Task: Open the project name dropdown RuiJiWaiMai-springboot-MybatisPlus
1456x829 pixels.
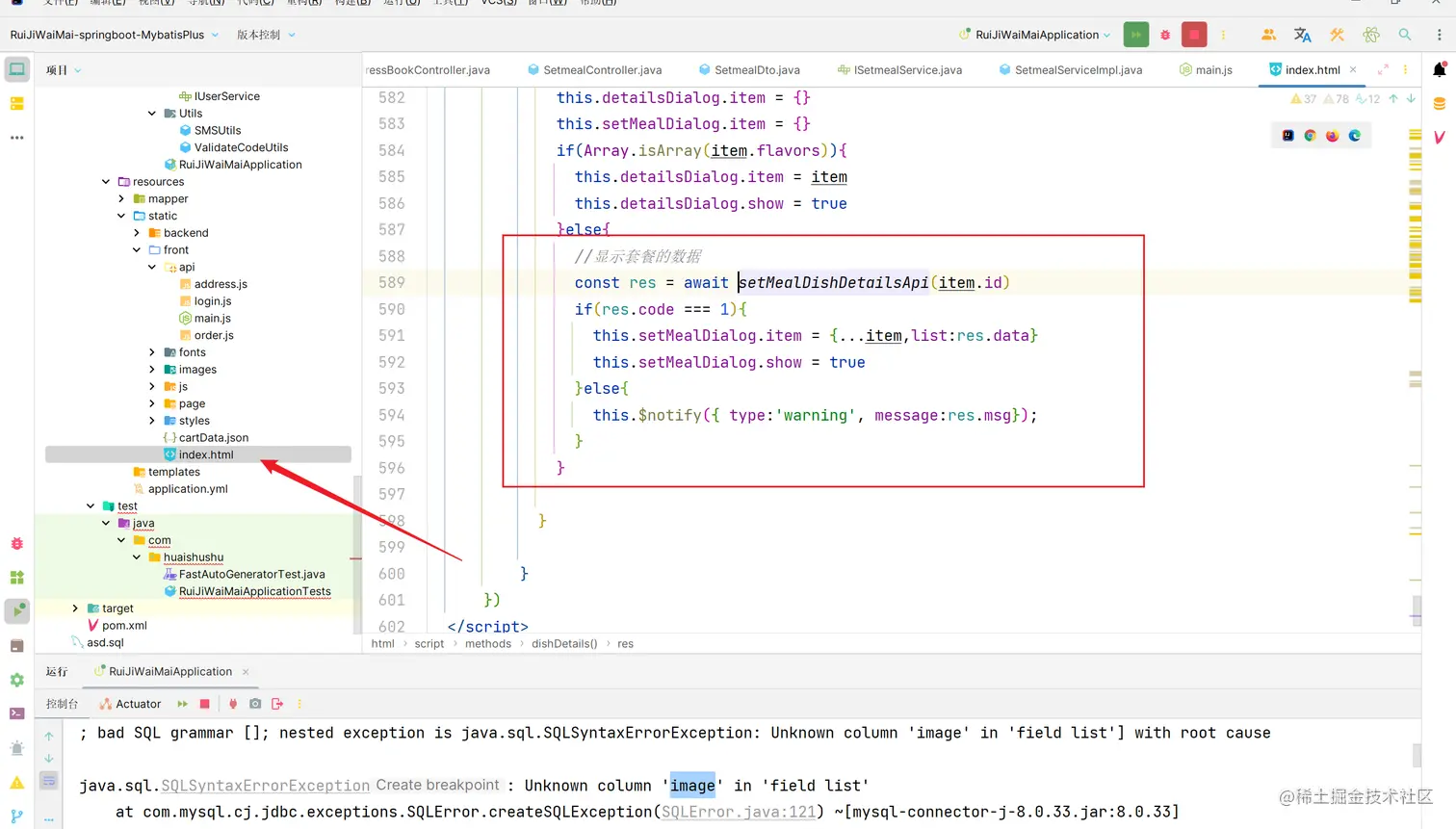Action: tap(115, 35)
